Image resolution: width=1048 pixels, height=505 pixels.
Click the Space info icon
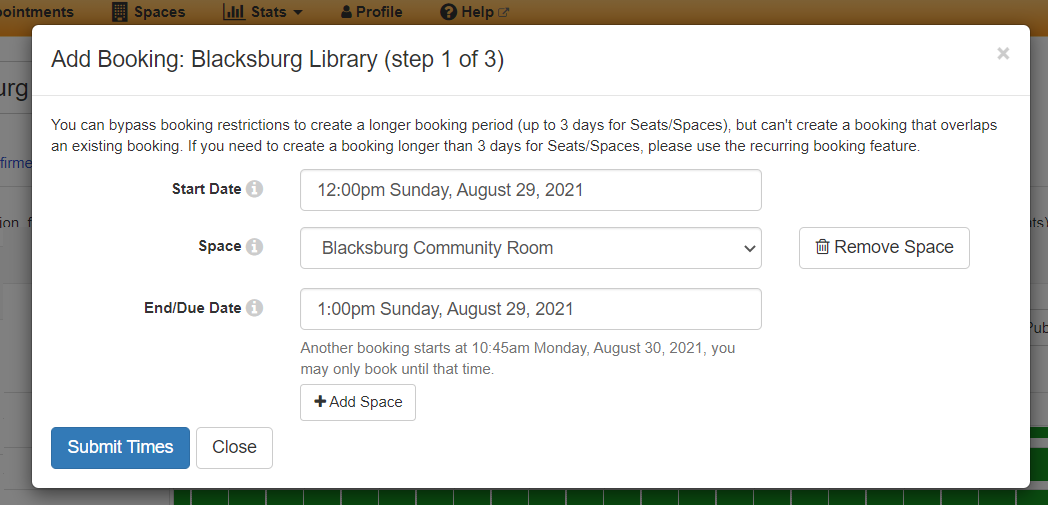254,246
